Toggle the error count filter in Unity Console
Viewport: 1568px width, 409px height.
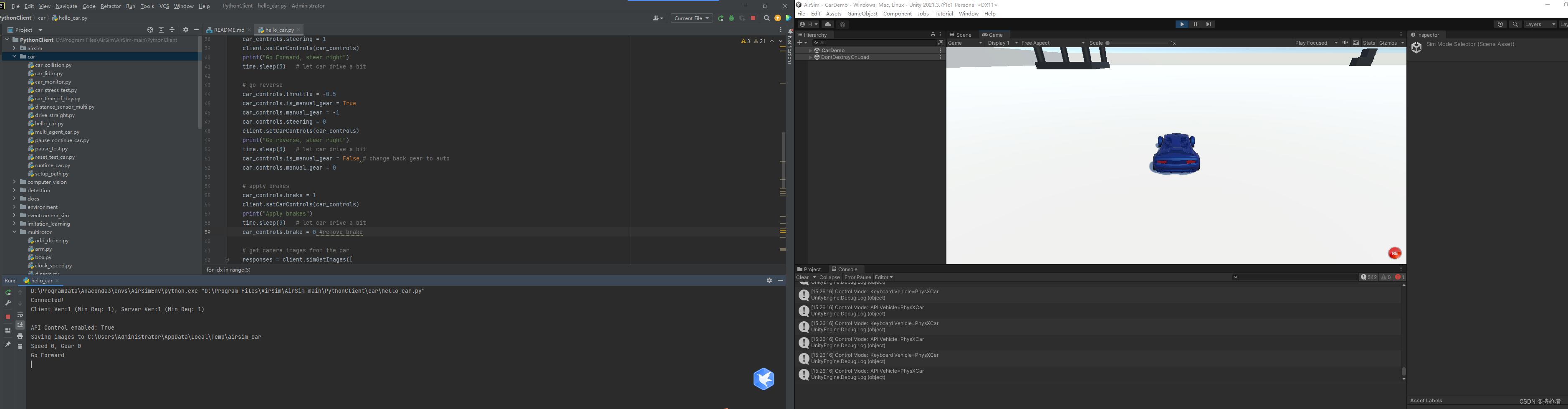pos(1399,277)
